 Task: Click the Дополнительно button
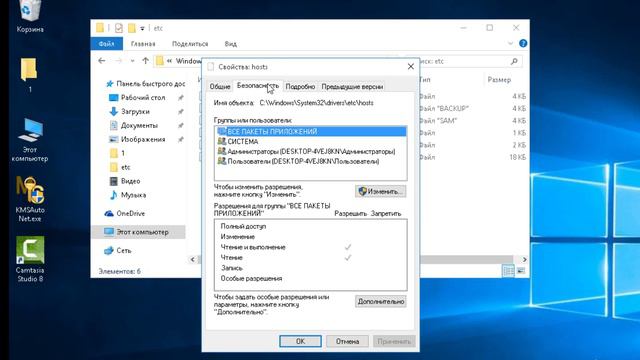point(380,302)
